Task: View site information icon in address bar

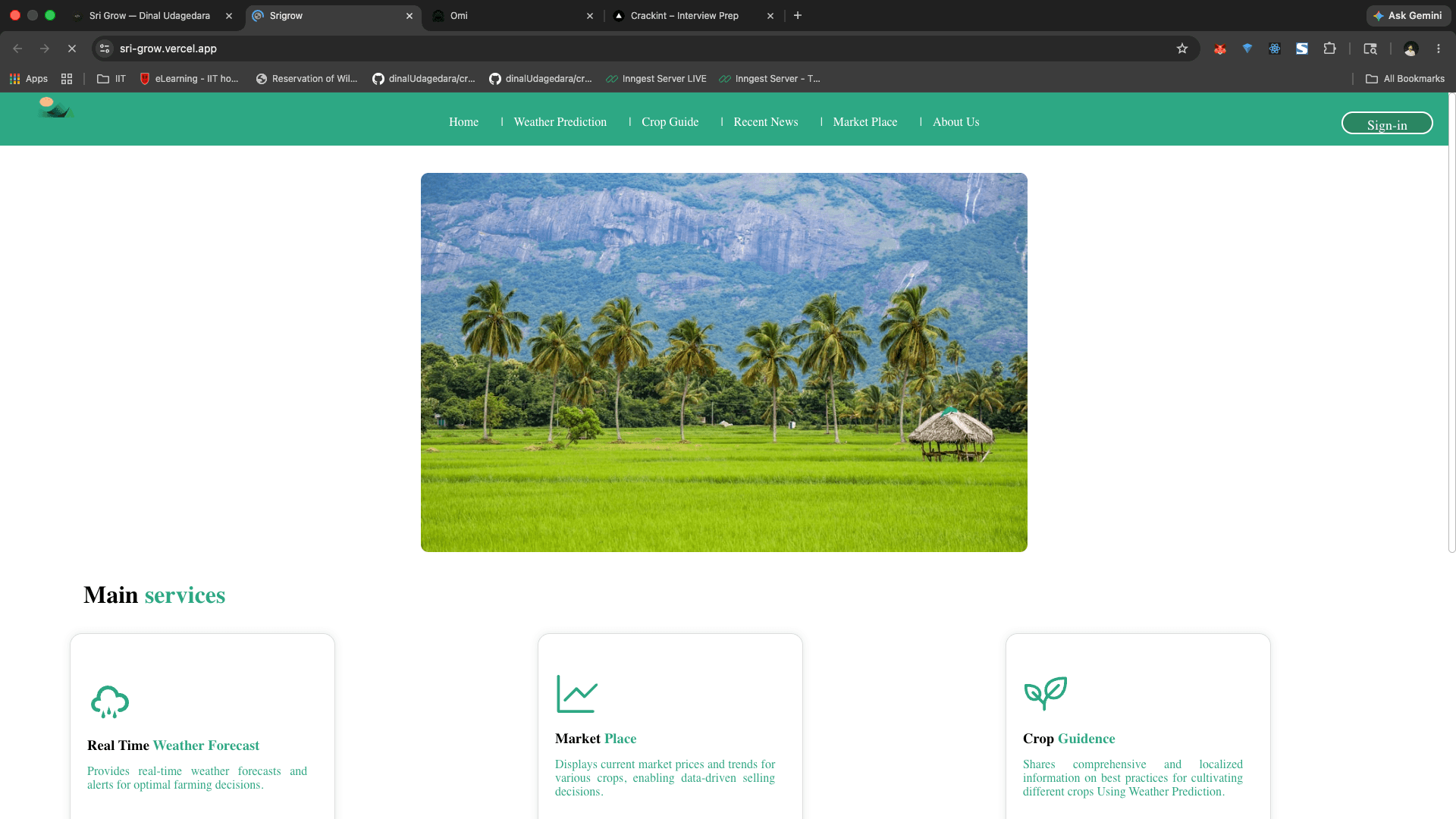Action: point(105,49)
